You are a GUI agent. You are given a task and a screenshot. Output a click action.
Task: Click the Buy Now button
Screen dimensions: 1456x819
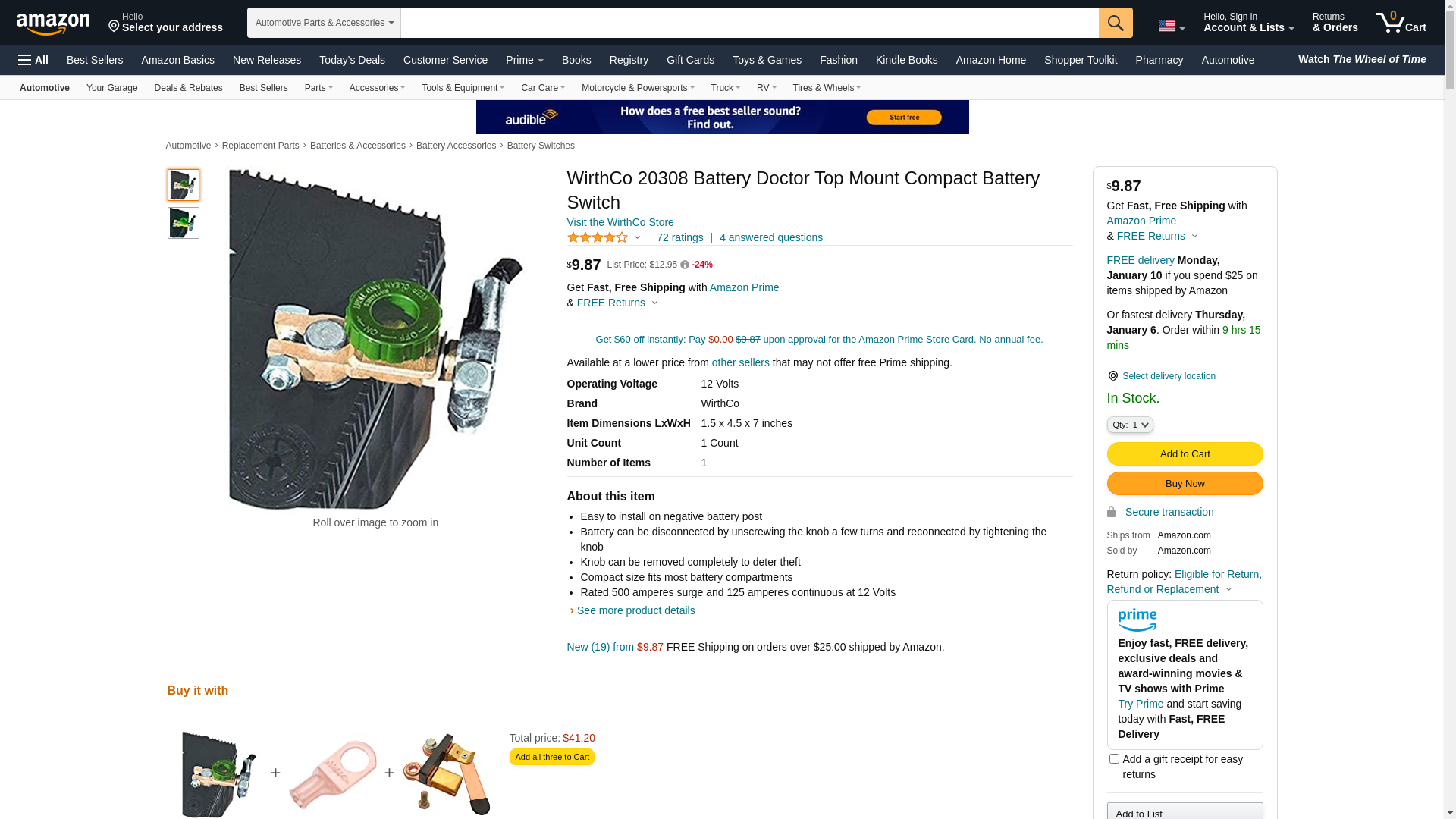[x=1185, y=484]
